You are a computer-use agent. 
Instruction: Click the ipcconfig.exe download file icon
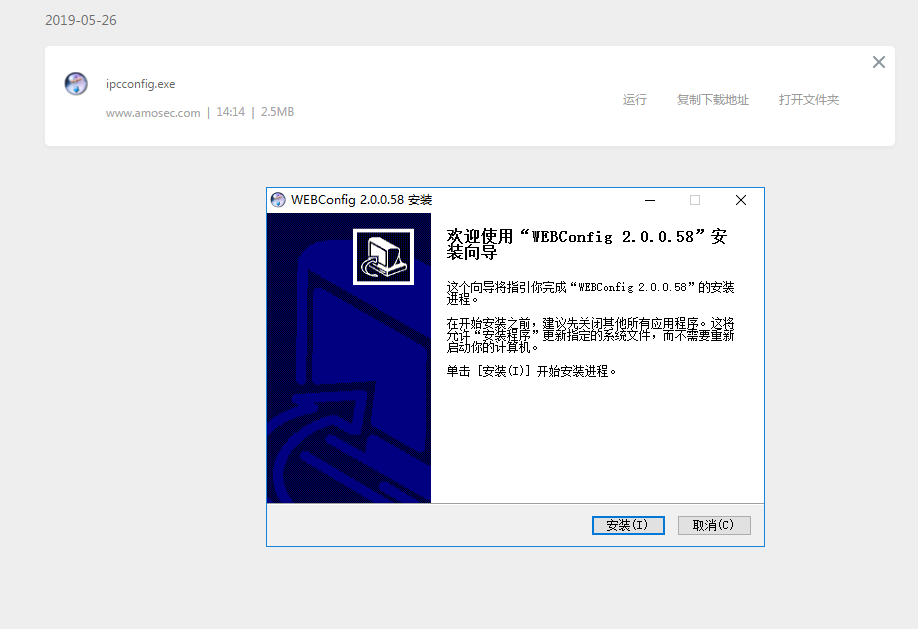point(76,84)
